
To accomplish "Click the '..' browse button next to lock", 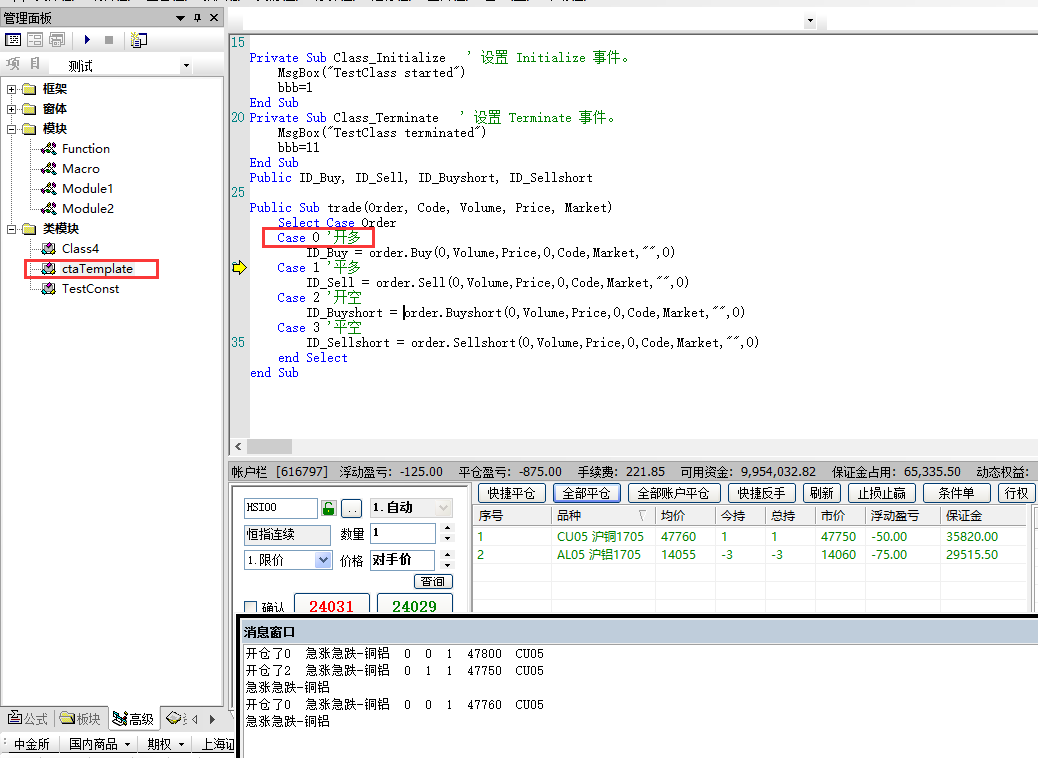I will click(352, 508).
